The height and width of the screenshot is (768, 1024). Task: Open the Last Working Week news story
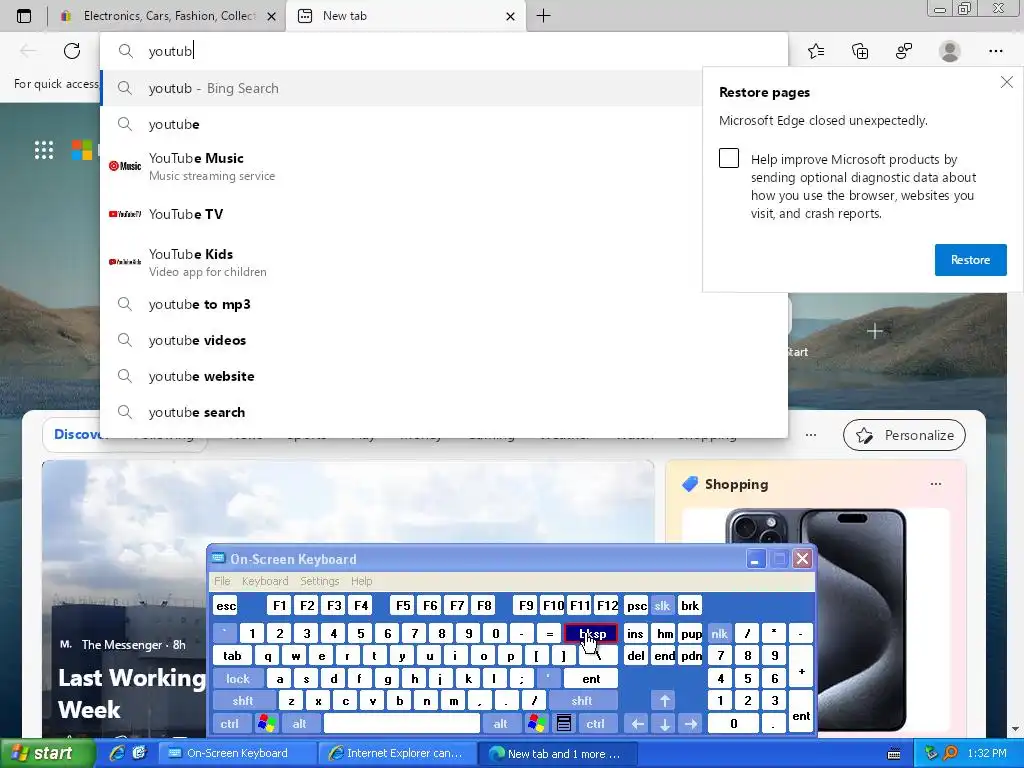click(x=132, y=694)
